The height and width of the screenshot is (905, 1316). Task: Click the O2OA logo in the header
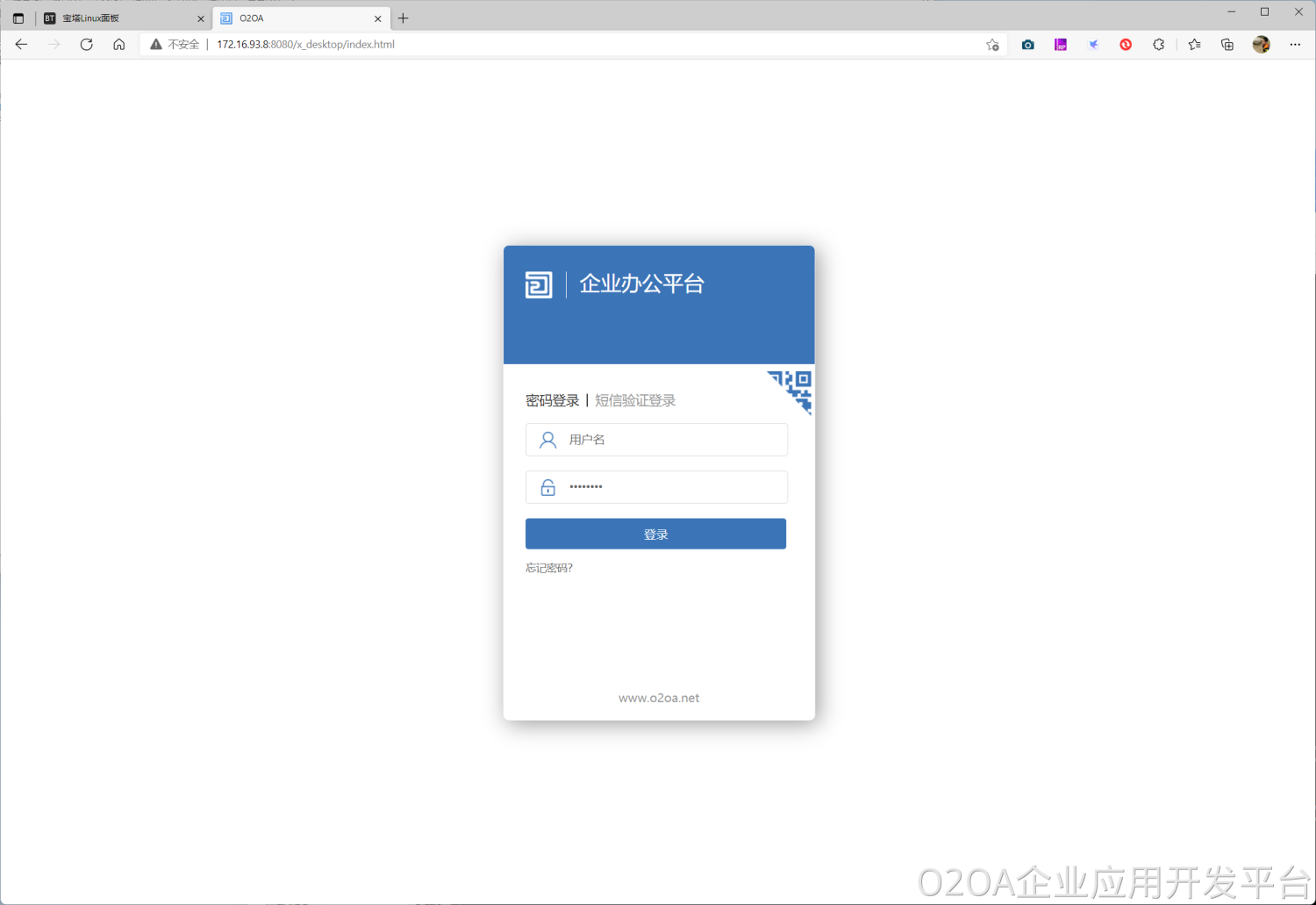coord(539,284)
